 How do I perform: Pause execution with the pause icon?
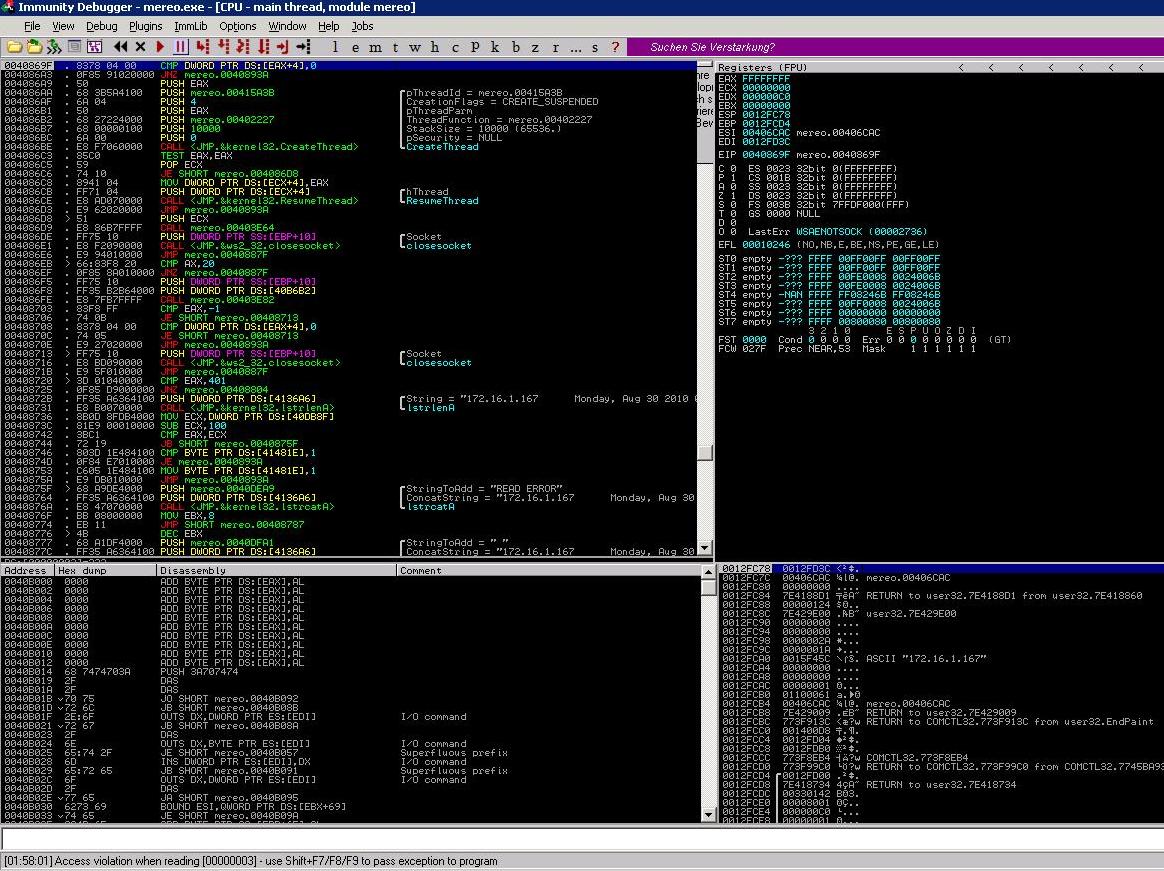pos(180,47)
